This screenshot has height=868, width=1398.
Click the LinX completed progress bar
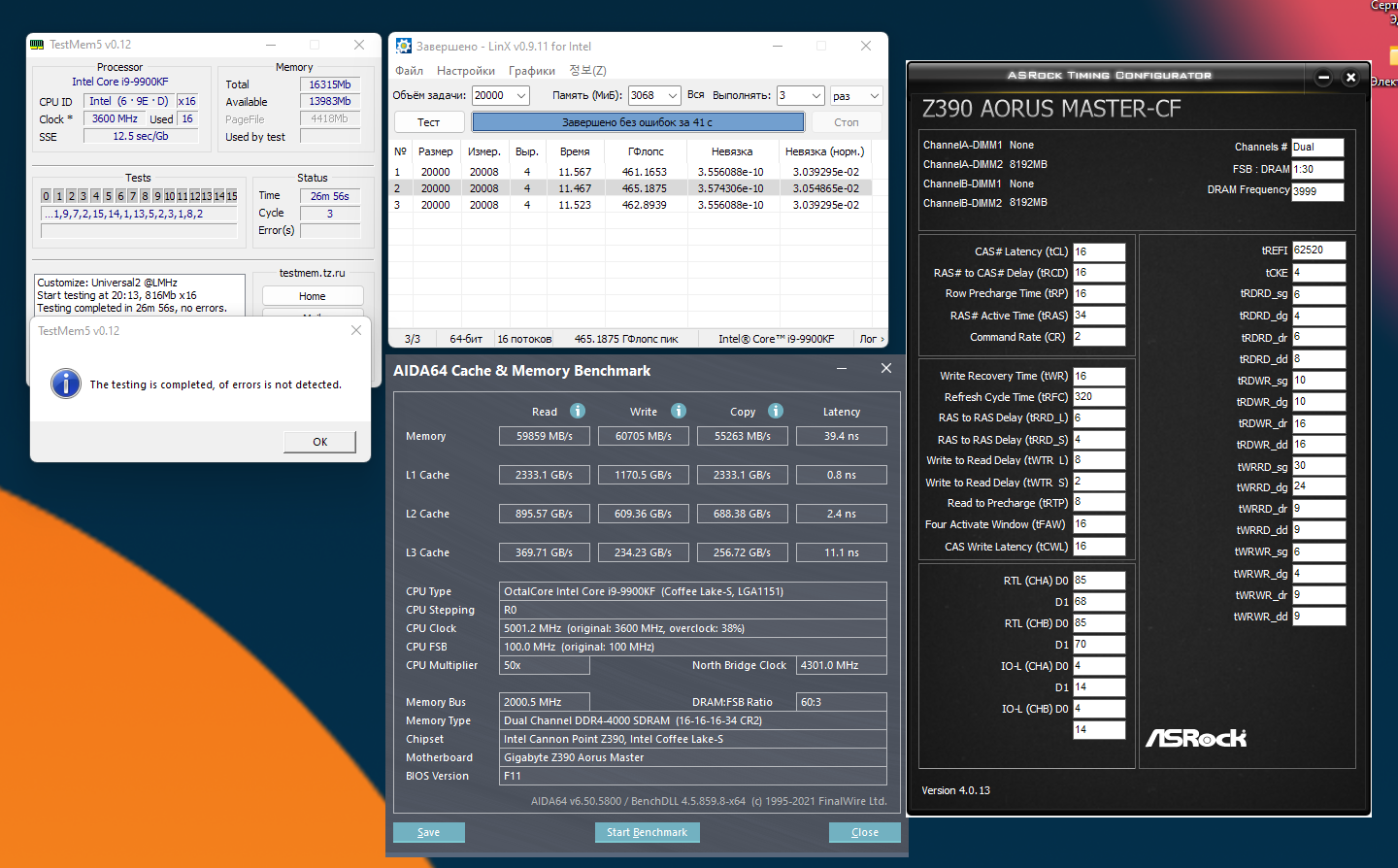click(638, 122)
